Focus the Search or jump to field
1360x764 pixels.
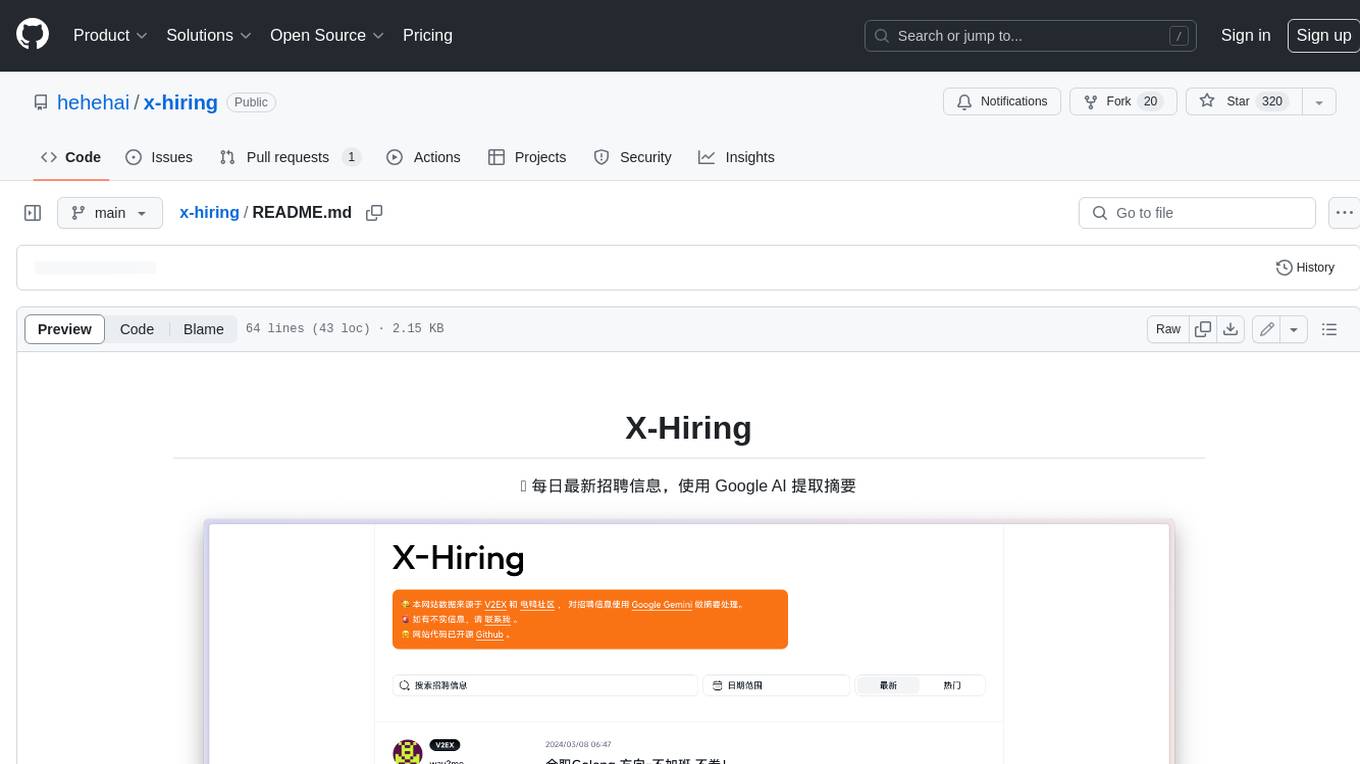point(1031,36)
